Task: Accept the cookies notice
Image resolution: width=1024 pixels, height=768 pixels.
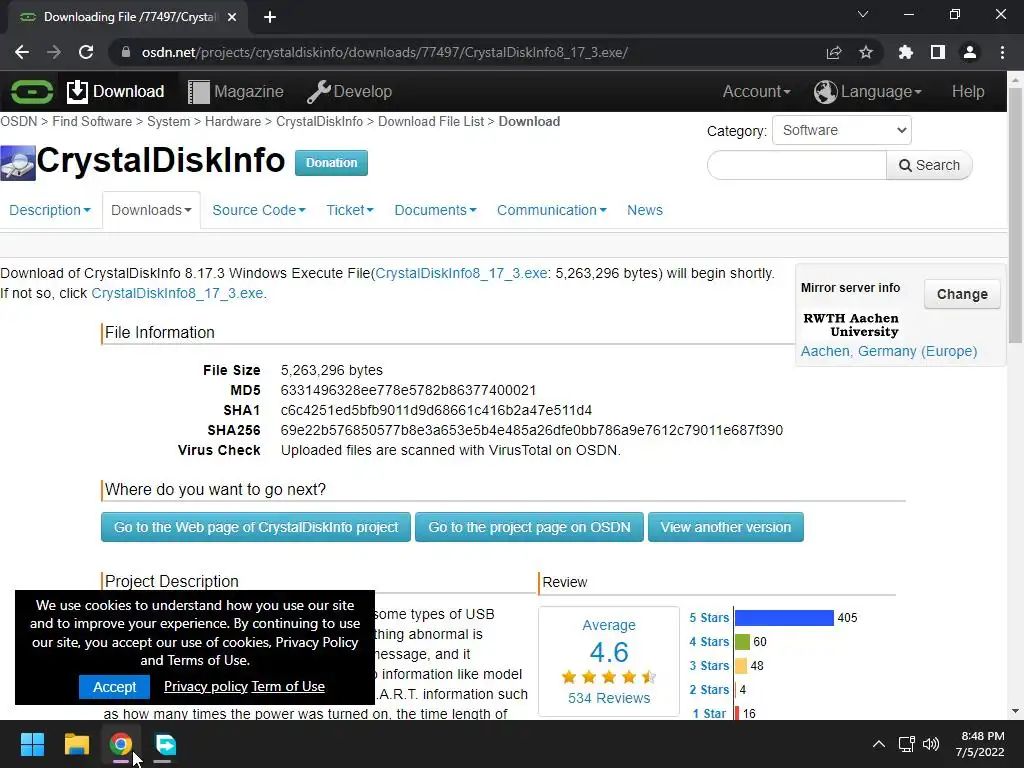Action: [114, 687]
